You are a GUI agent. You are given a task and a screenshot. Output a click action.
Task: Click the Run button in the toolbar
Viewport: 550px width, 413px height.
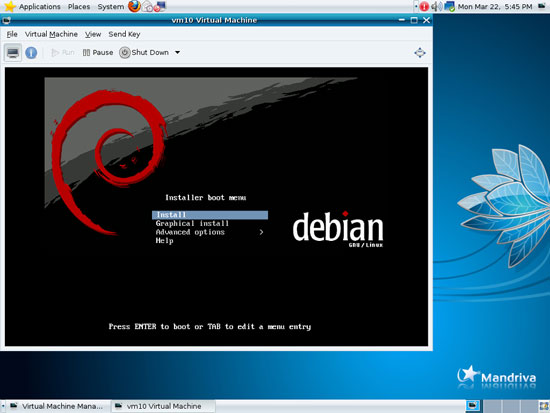(x=63, y=53)
